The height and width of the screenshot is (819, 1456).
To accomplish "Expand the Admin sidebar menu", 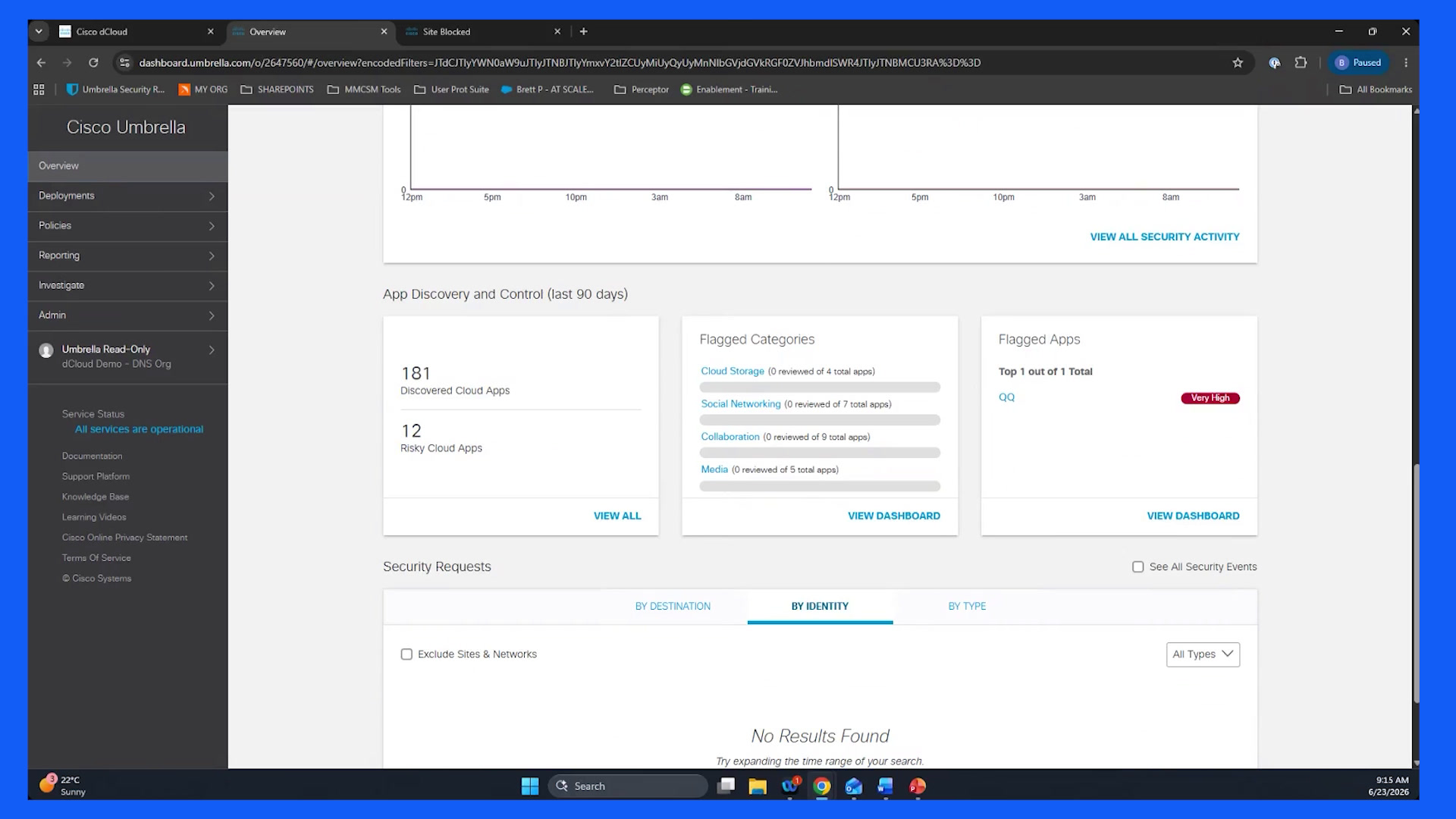I will (127, 315).
